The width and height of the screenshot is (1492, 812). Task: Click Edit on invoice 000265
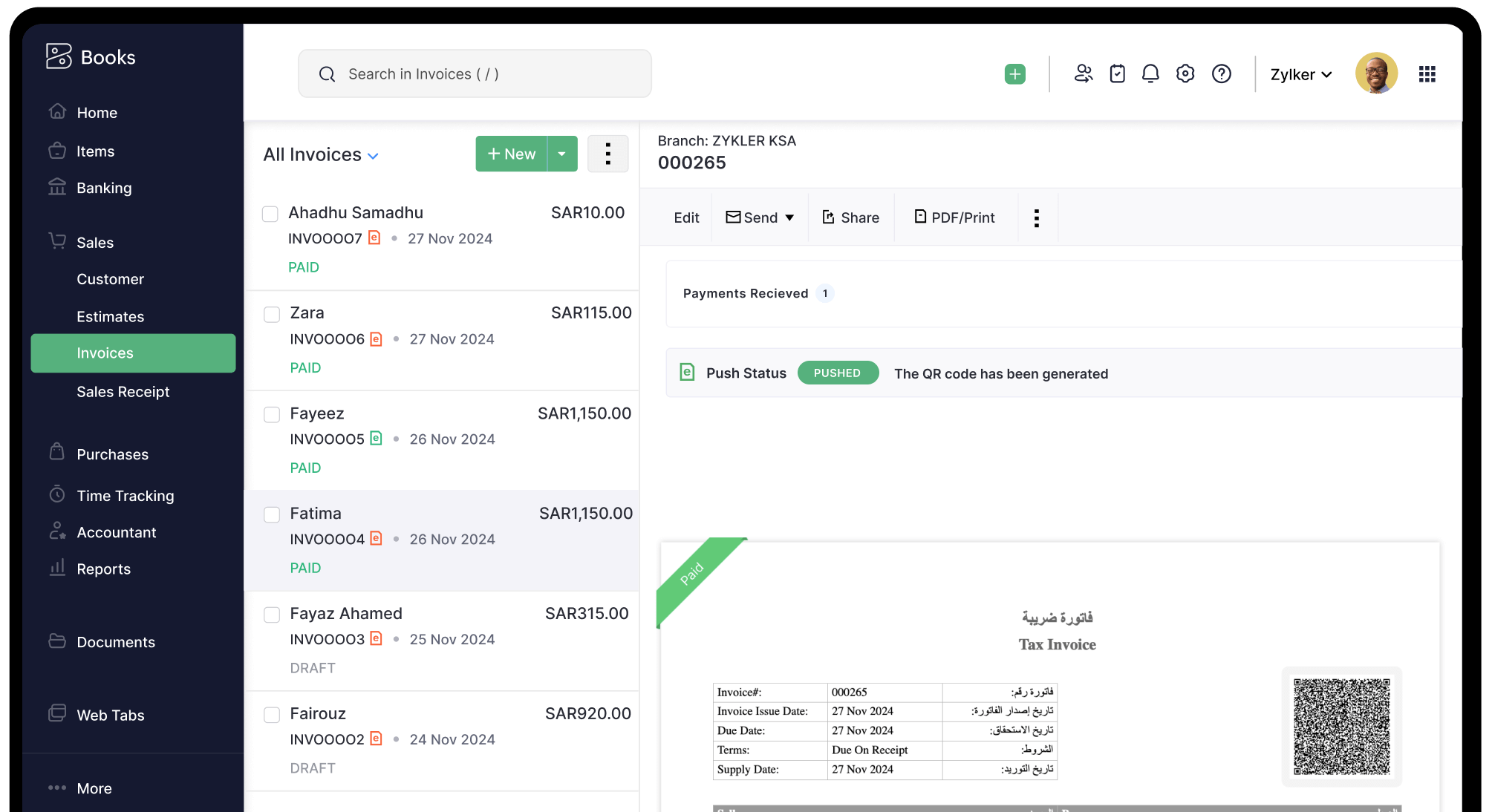[x=686, y=217]
